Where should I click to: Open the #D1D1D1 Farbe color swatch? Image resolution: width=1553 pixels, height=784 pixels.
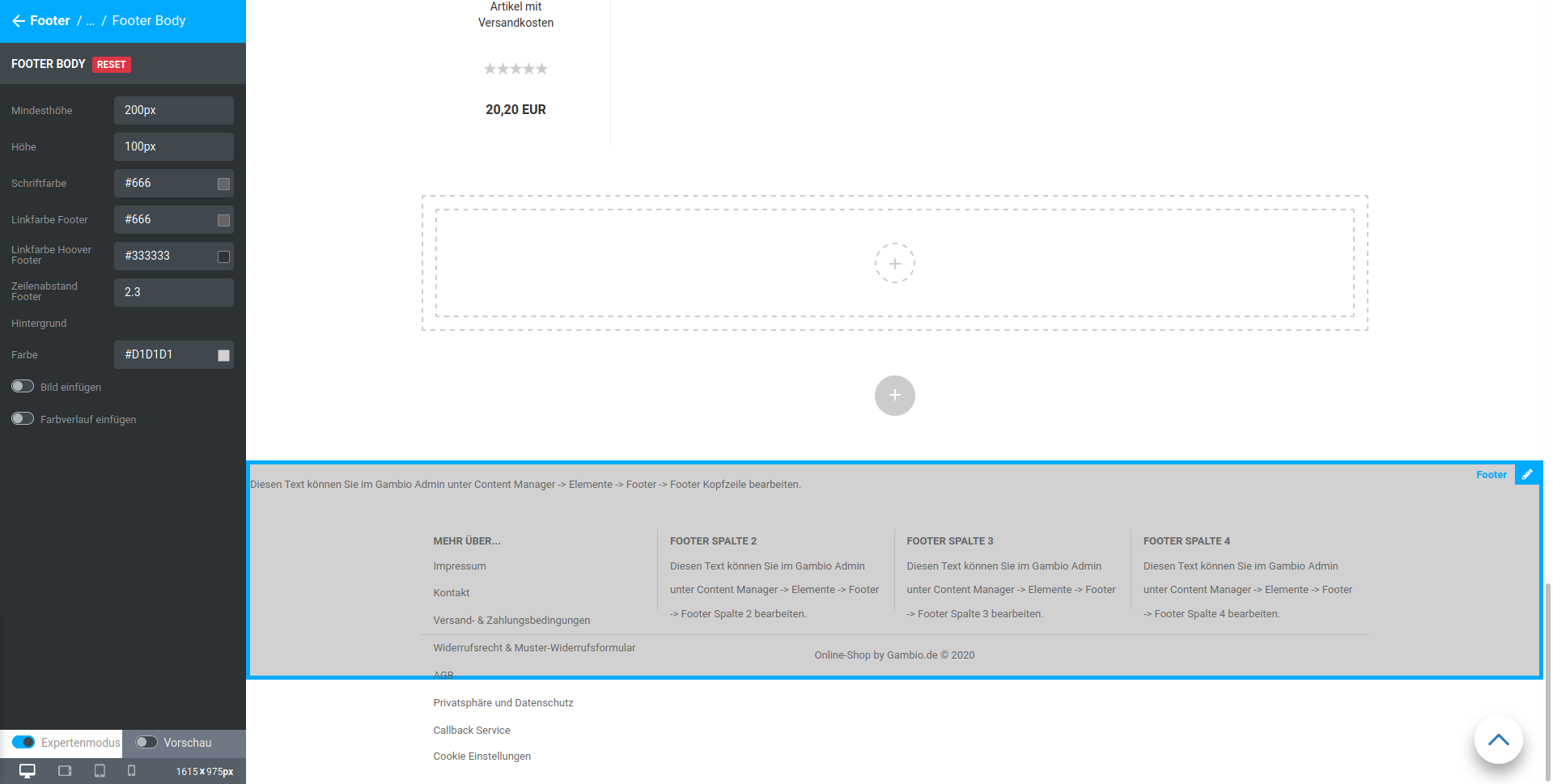223,354
